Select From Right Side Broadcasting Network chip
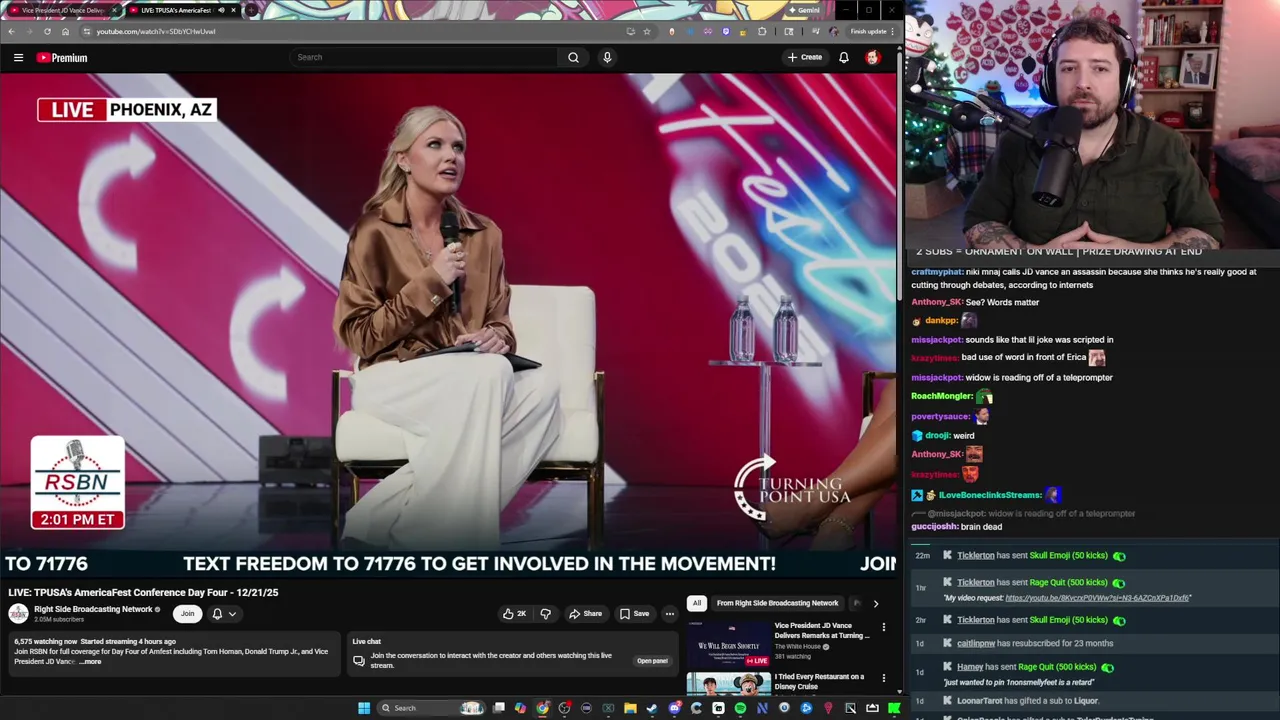 click(777, 603)
